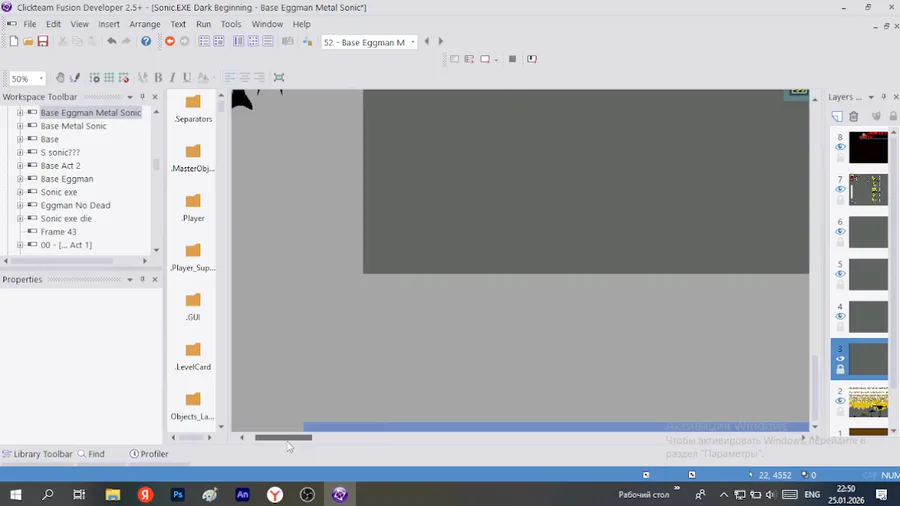Viewport: 900px width, 506px height.
Task: Toggle visibility of layer 6
Action: (840, 231)
